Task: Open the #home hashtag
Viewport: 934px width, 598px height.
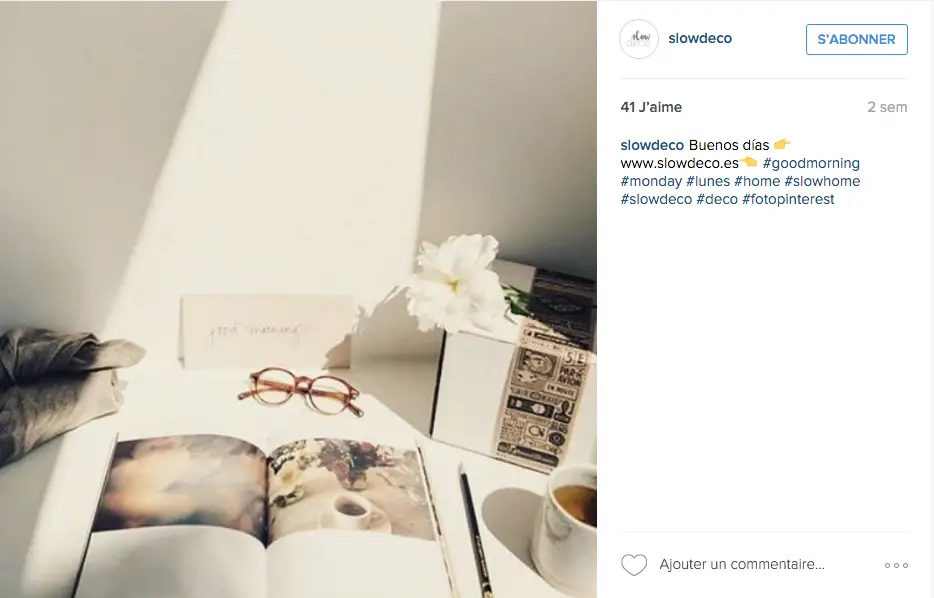Action: pyautogui.click(x=757, y=181)
